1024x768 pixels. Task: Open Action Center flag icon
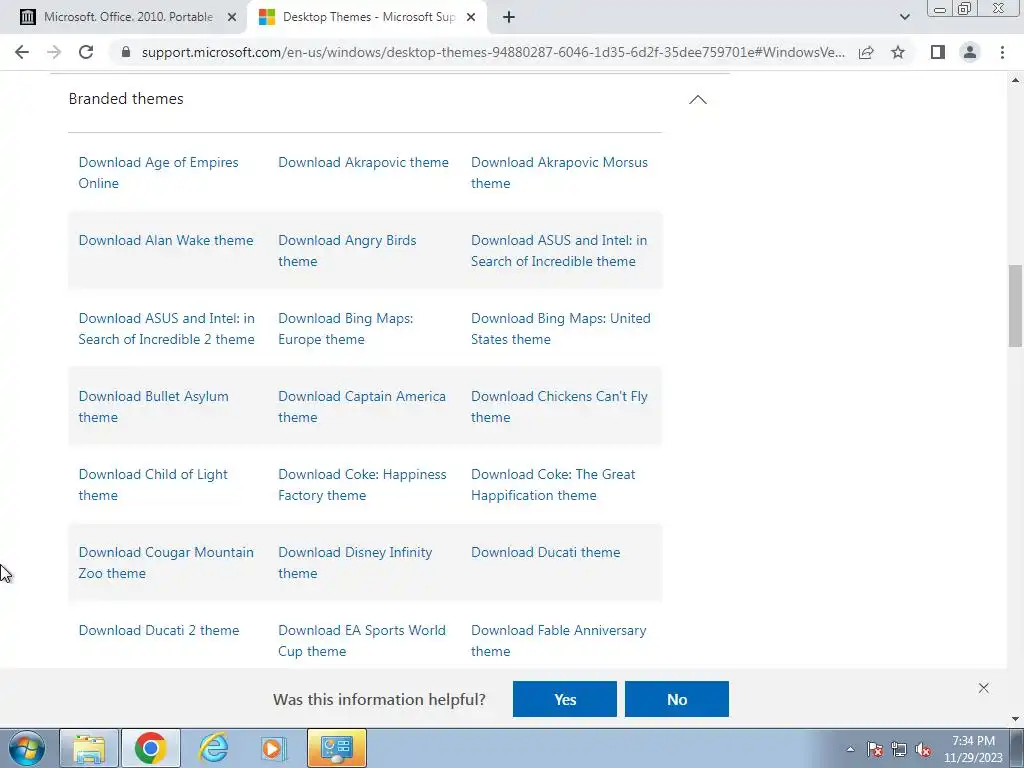(875, 749)
